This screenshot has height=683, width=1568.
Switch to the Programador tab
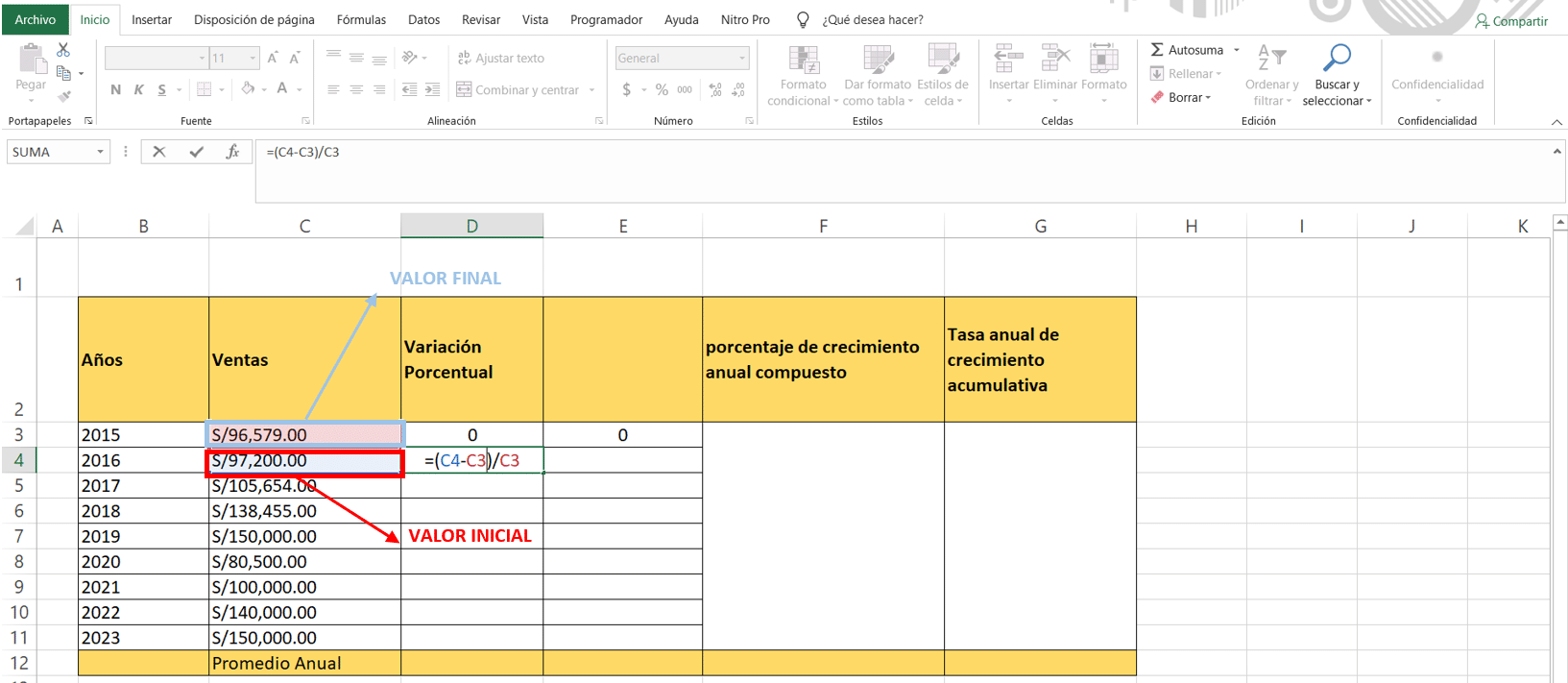[607, 19]
